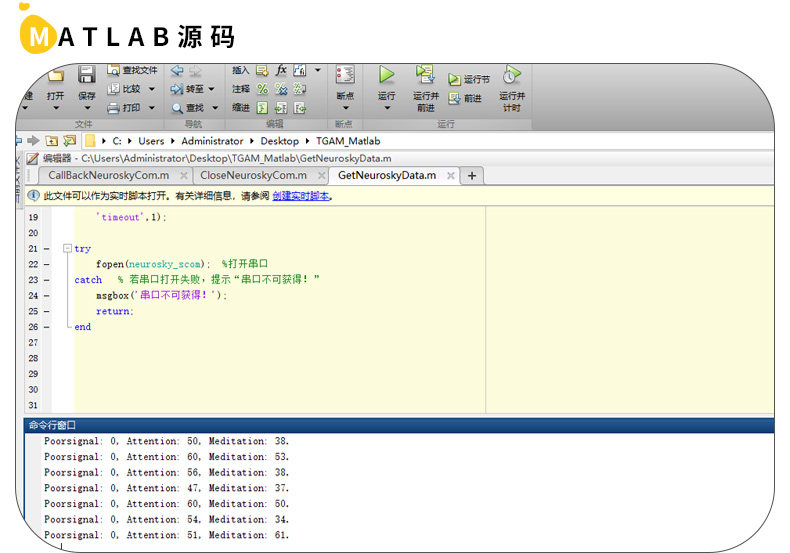Click the uncomment percent-with-x icon

281,89
